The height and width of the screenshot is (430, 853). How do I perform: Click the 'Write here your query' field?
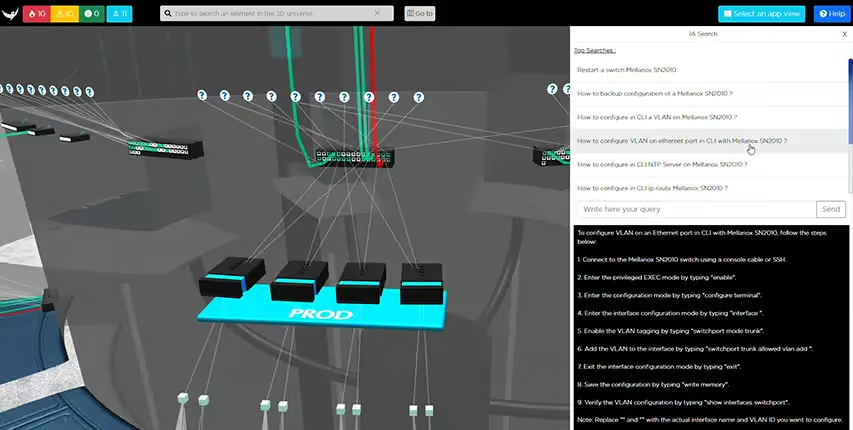point(696,210)
